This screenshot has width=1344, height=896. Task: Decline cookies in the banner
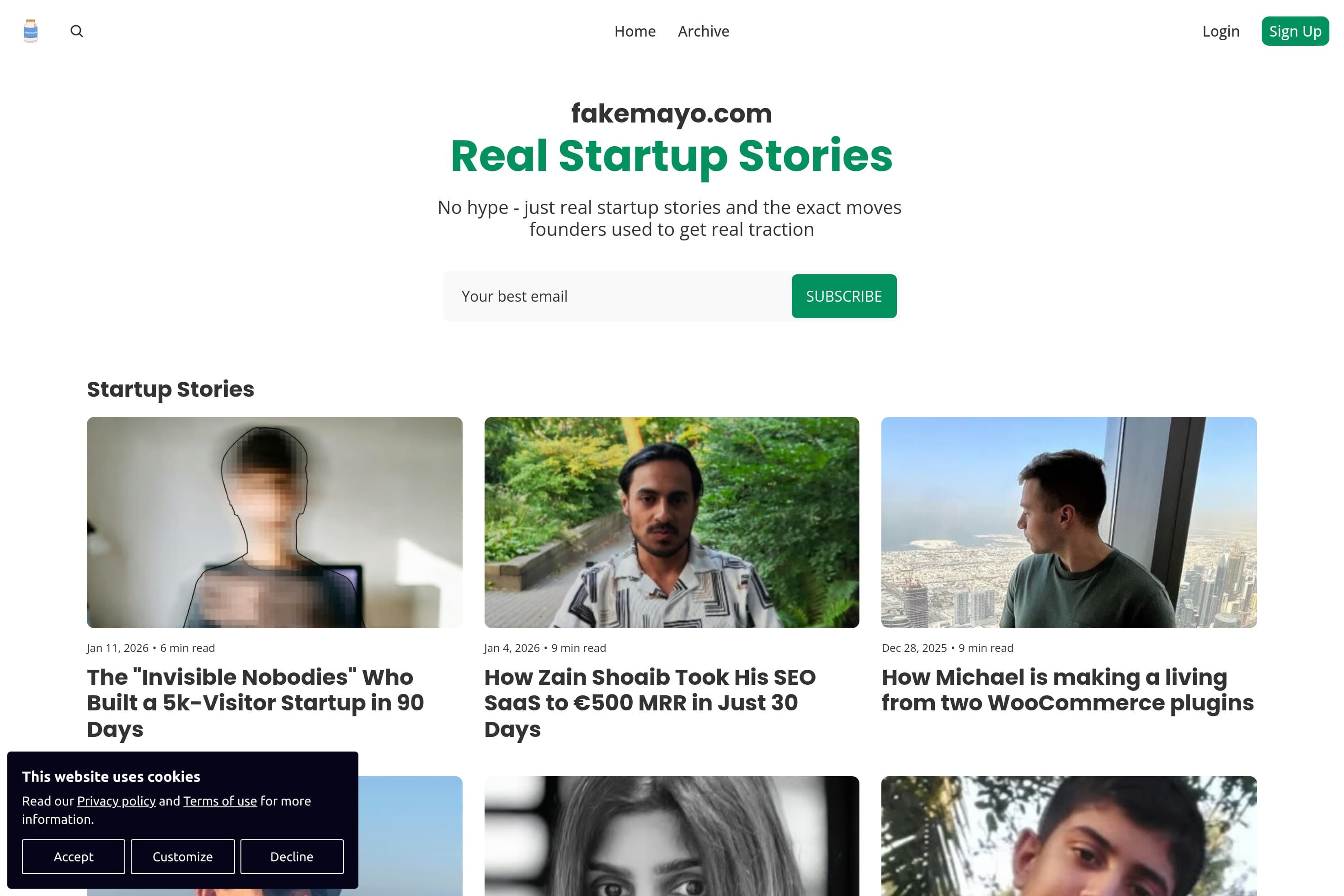(x=292, y=857)
